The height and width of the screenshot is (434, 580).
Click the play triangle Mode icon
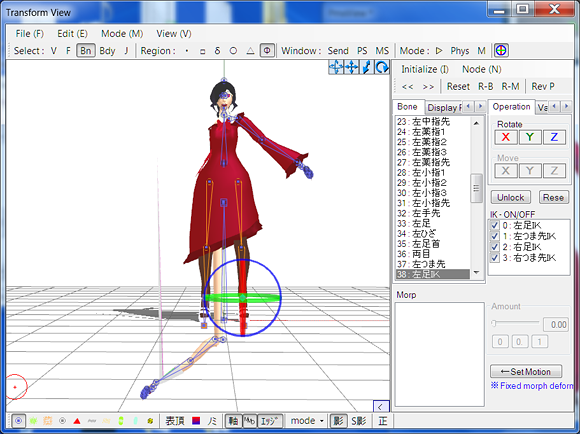pyautogui.click(x=439, y=51)
